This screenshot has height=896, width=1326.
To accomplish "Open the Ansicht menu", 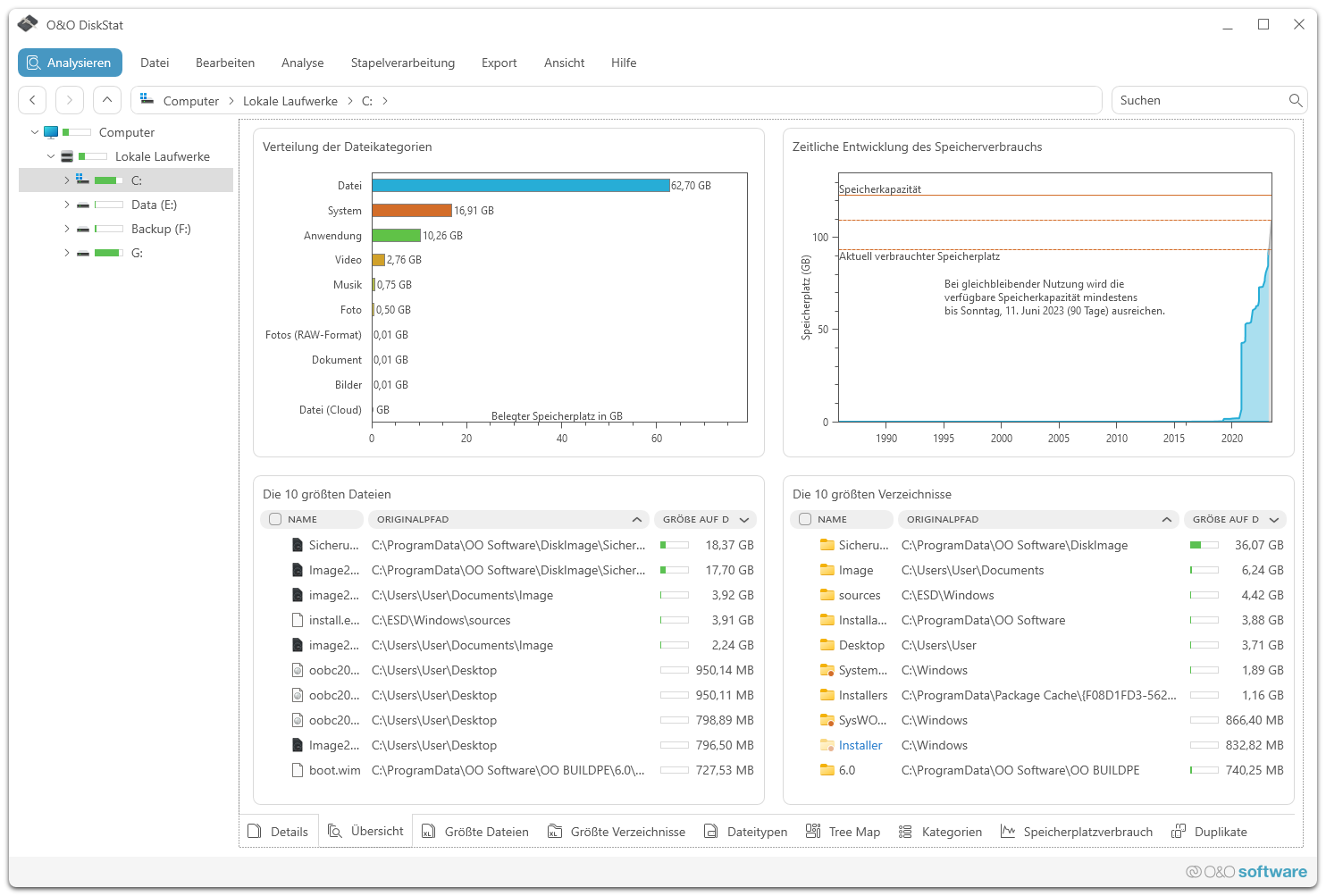I will tap(565, 63).
